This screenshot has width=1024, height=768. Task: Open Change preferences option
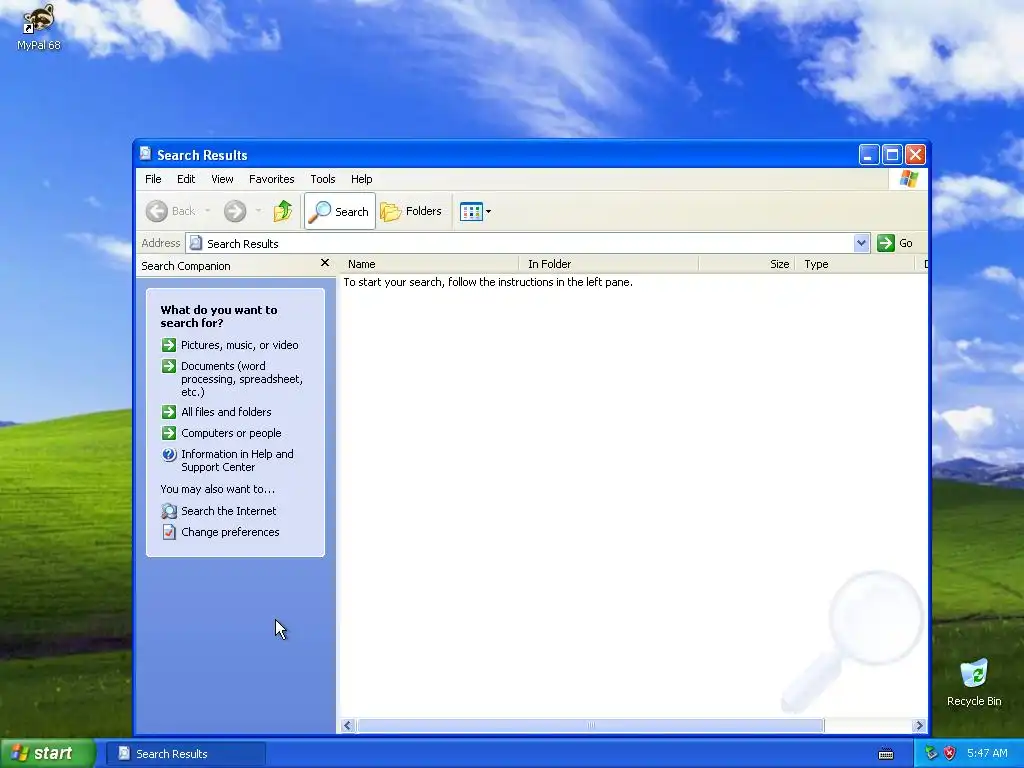click(x=230, y=532)
